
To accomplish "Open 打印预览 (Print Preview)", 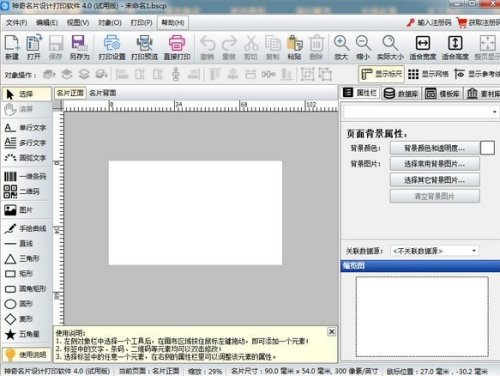I will click(x=144, y=47).
